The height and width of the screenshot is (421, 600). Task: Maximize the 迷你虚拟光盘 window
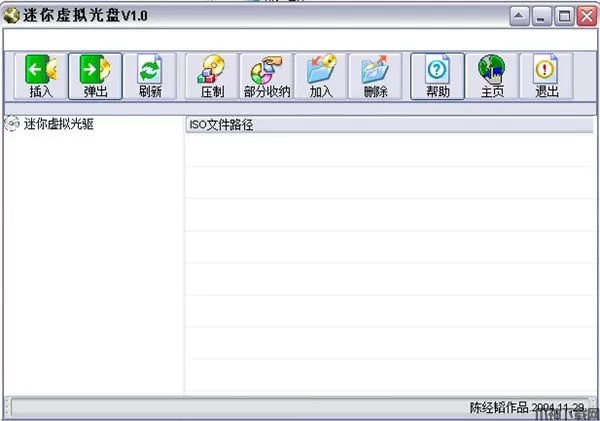pos(564,16)
